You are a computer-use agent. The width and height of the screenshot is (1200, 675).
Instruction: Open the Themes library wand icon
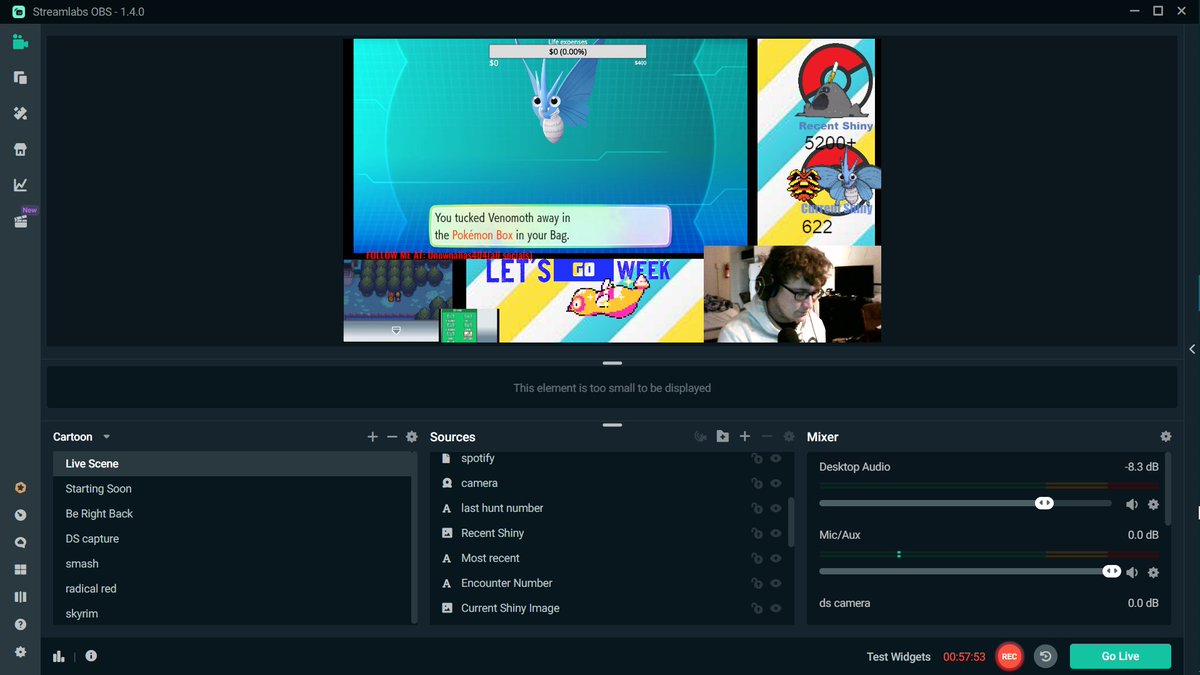click(20, 114)
